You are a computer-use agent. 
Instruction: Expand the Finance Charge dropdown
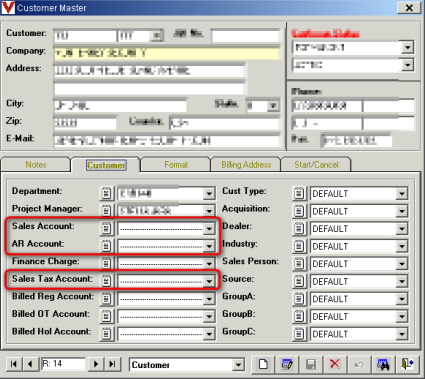(x=209, y=264)
